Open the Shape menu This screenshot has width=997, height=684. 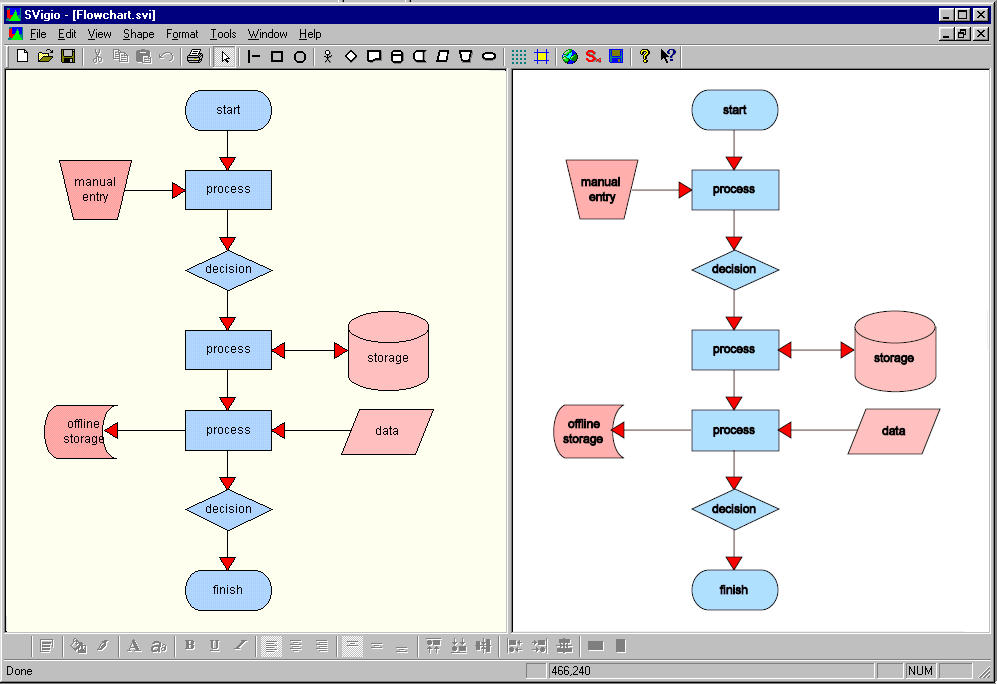[x=139, y=34]
